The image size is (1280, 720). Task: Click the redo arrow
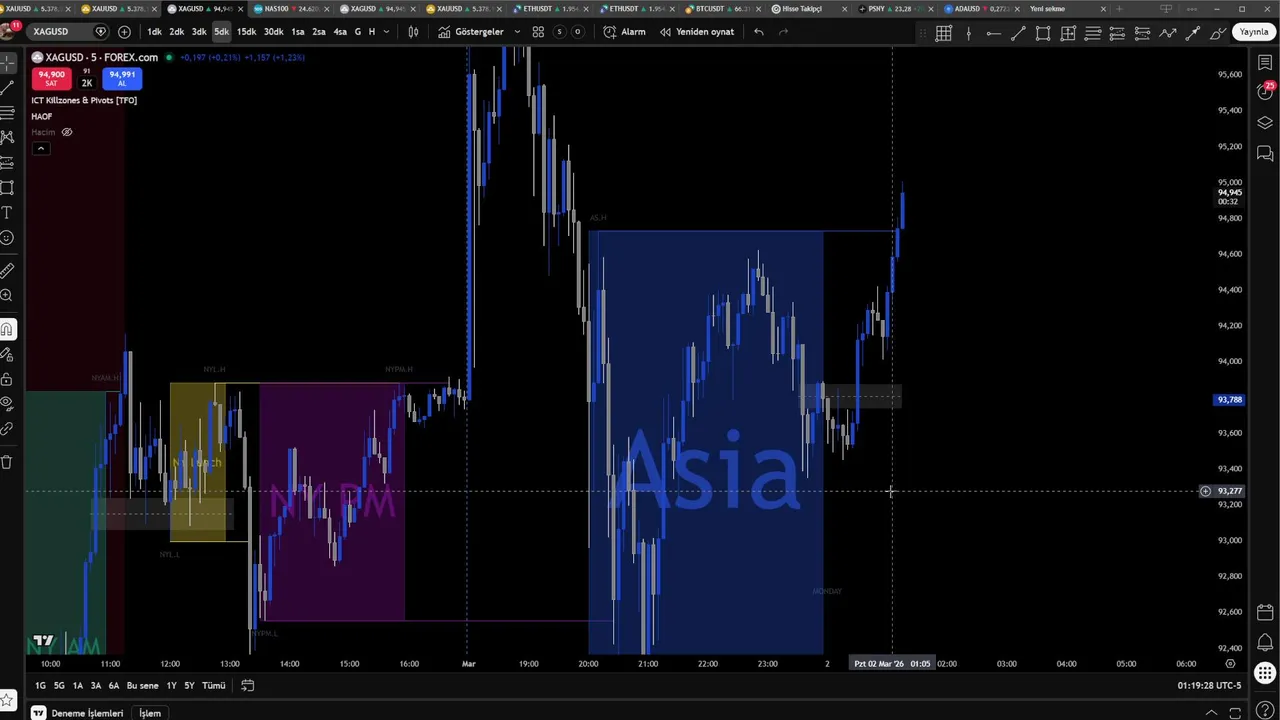(x=783, y=32)
